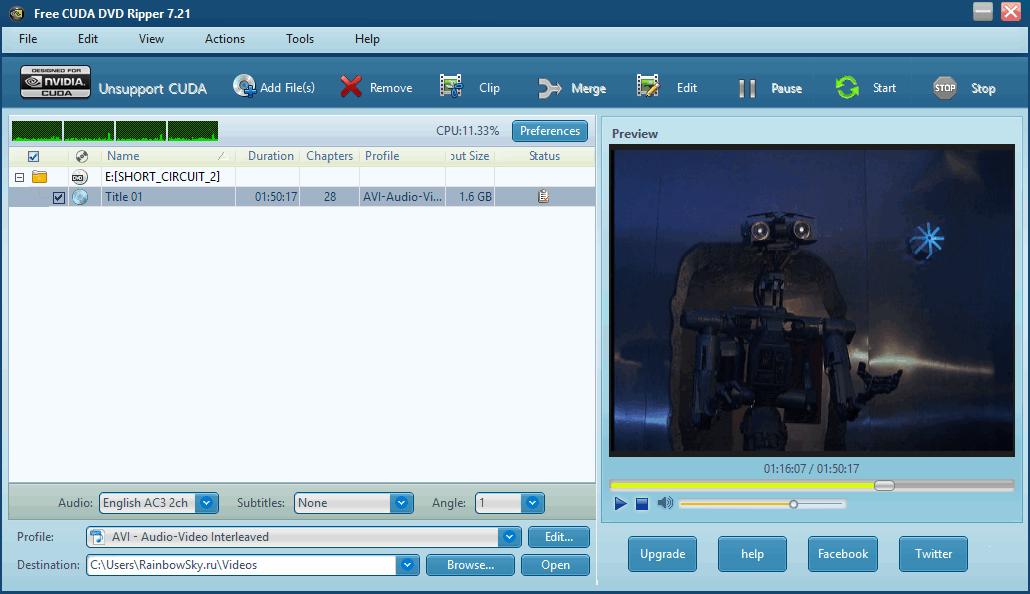Expand the Profile dropdown list

(509, 537)
